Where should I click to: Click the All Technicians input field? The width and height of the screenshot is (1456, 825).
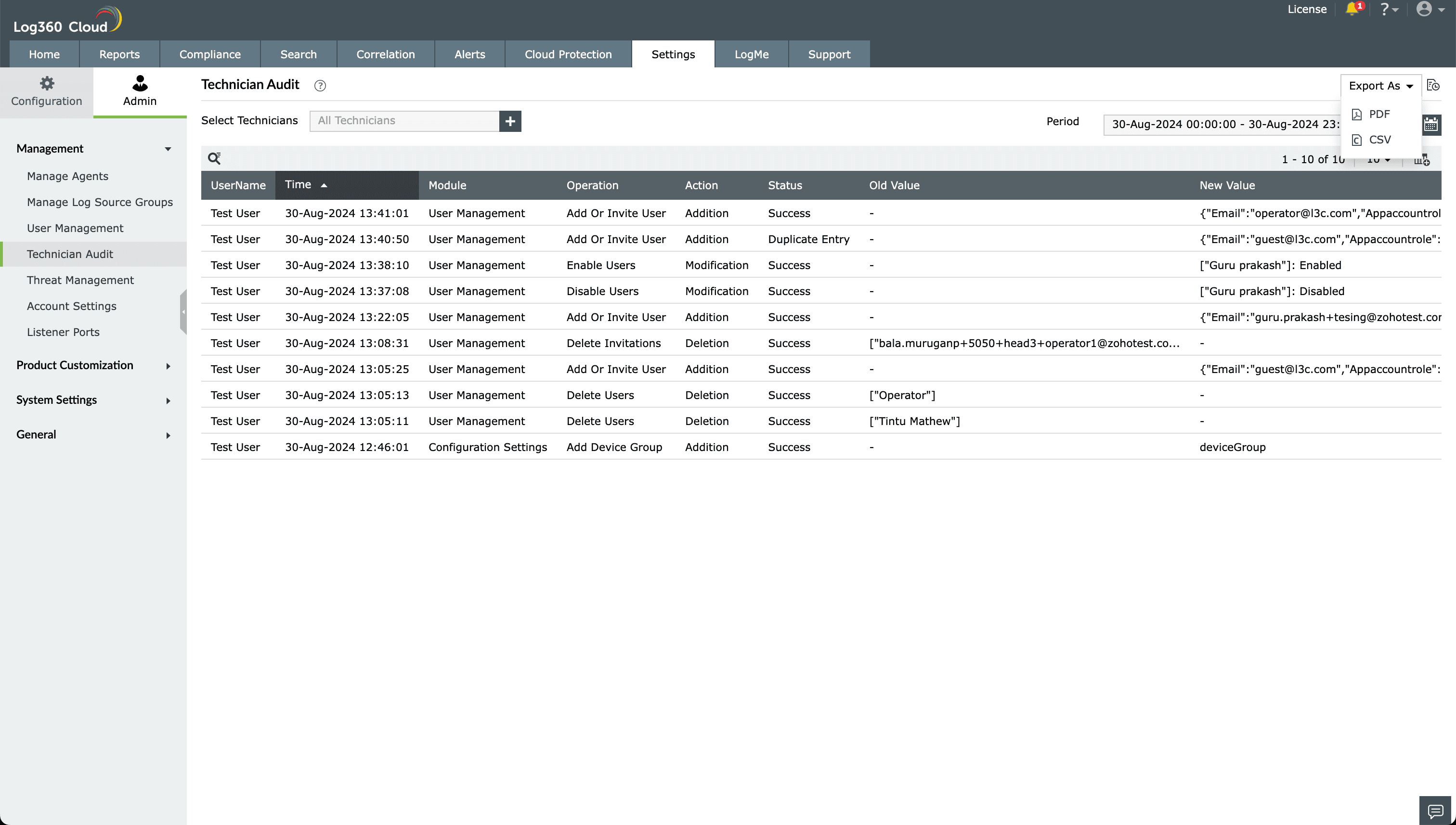(x=403, y=121)
